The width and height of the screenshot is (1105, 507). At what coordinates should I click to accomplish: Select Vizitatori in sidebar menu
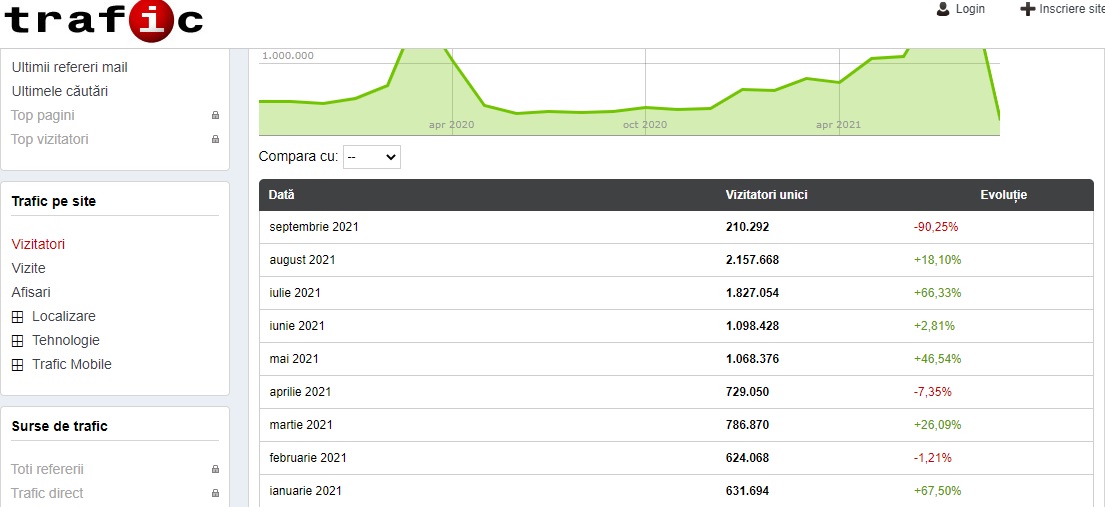(38, 244)
